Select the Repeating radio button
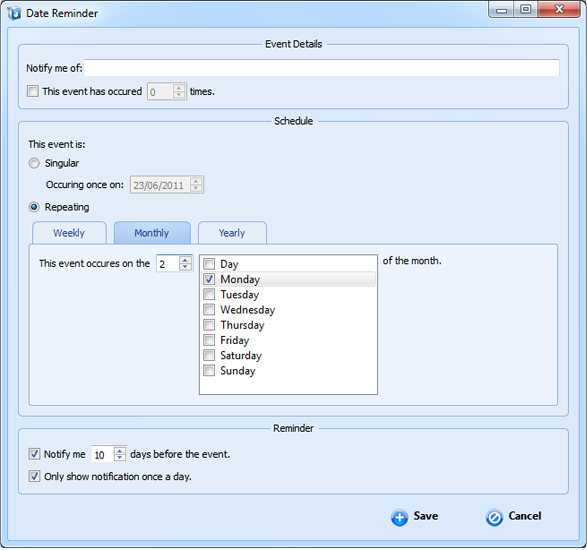 coord(34,207)
